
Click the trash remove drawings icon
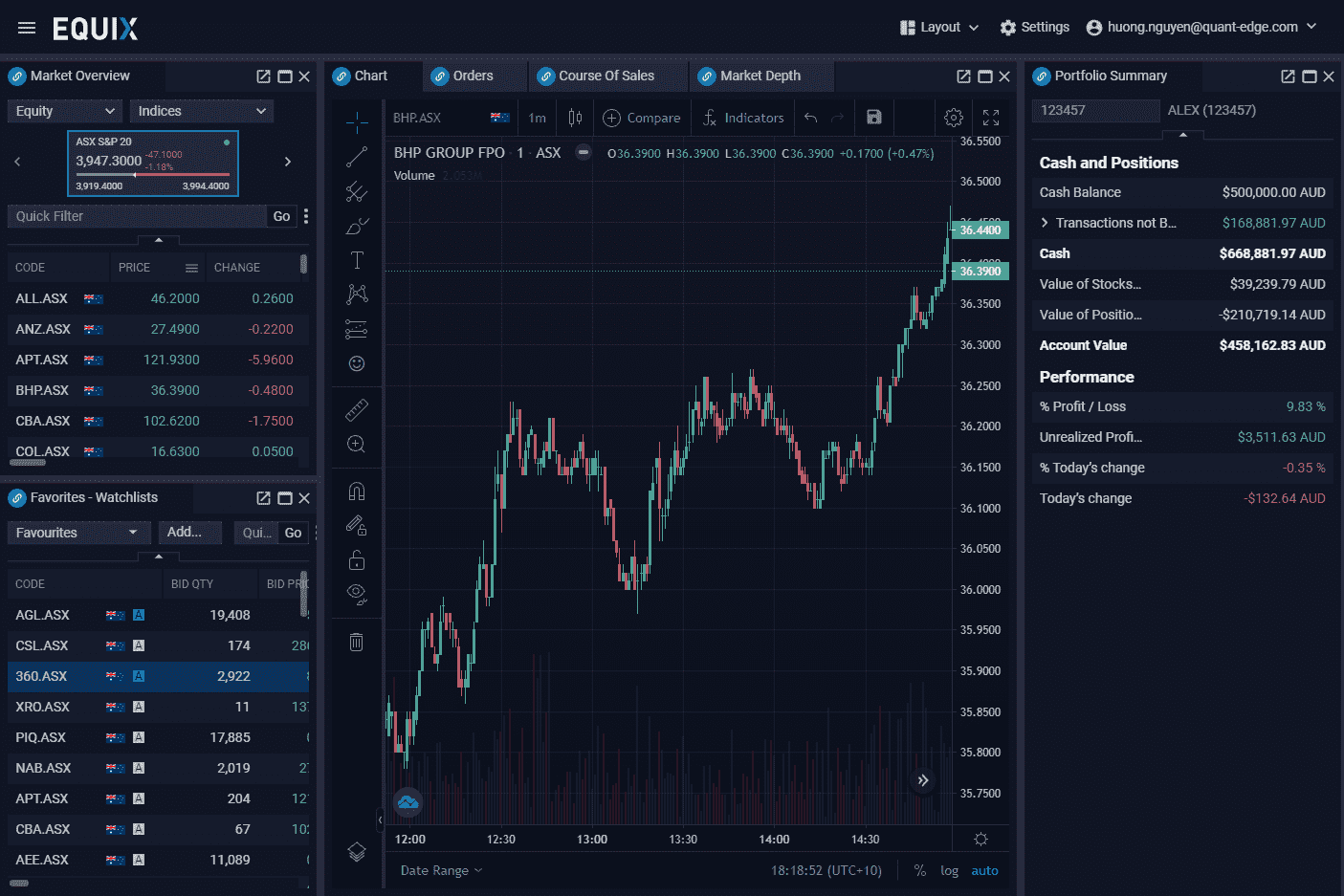click(x=356, y=642)
